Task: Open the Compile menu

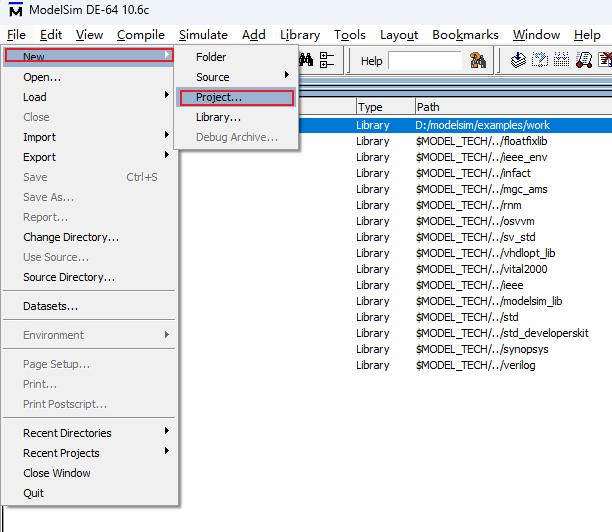Action: [141, 35]
